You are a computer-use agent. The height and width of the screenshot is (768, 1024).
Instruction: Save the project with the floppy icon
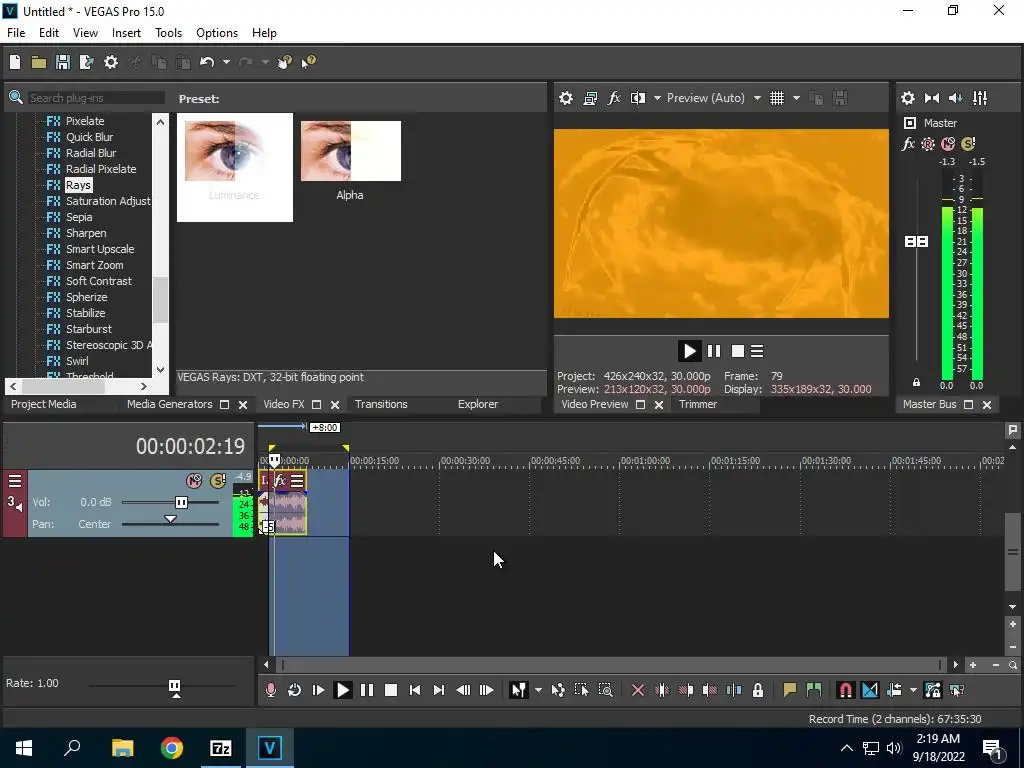point(63,62)
